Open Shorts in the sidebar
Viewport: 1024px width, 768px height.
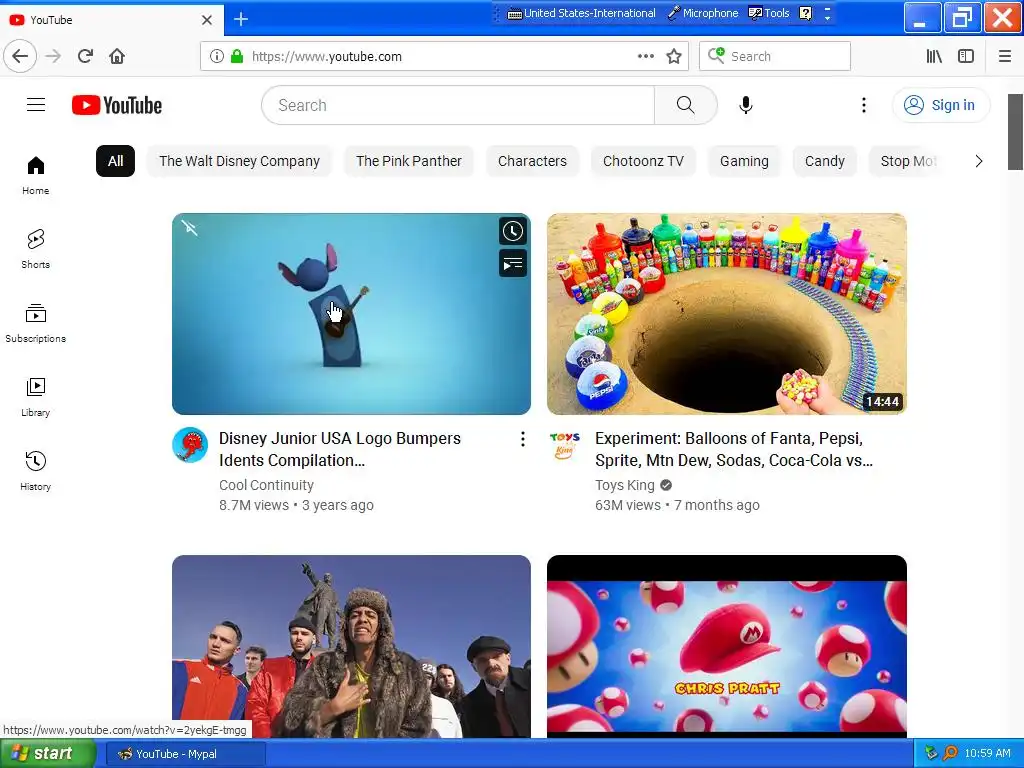pos(35,249)
